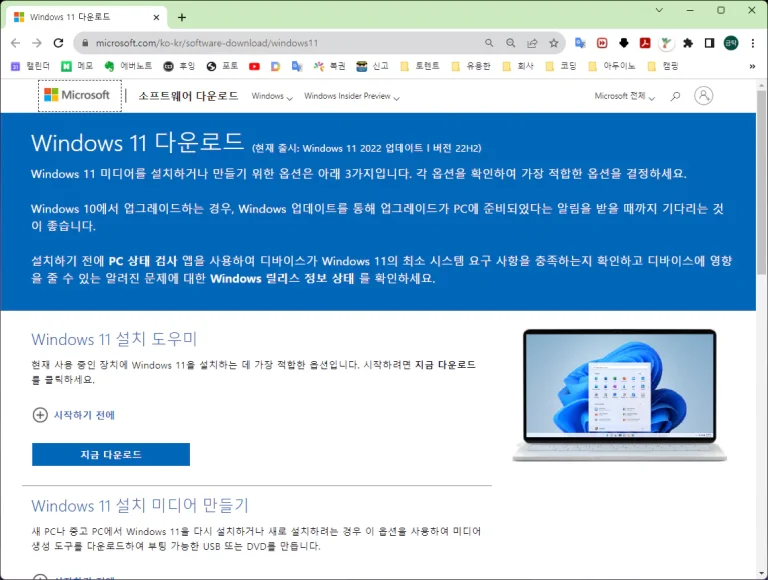
Task: Click the sprout-shaped extension icon
Action: [666, 43]
